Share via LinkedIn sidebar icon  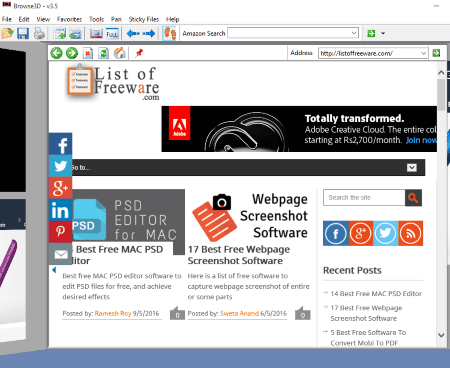pos(60,210)
